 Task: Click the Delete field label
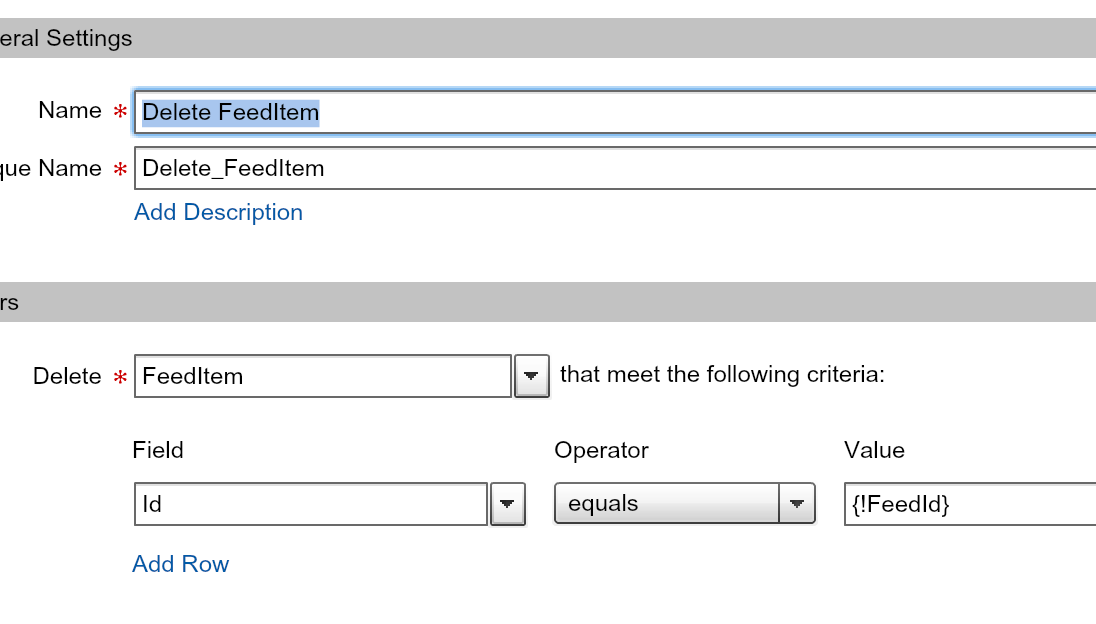[67, 376]
